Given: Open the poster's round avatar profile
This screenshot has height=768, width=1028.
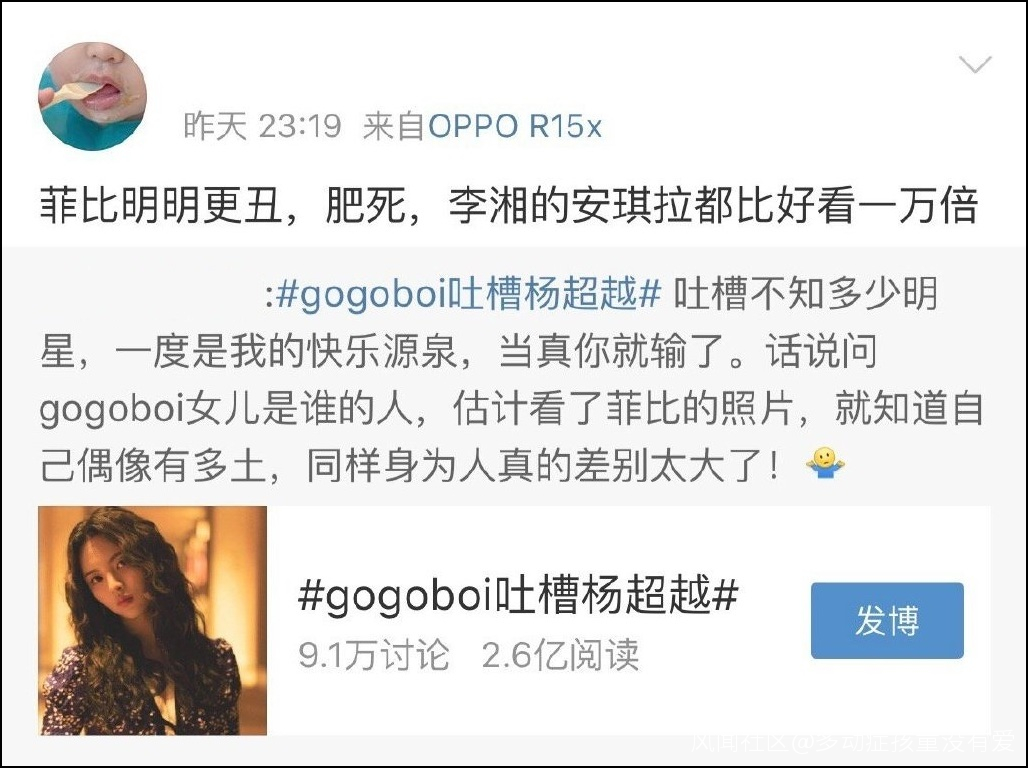Looking at the screenshot, I should (x=92, y=96).
